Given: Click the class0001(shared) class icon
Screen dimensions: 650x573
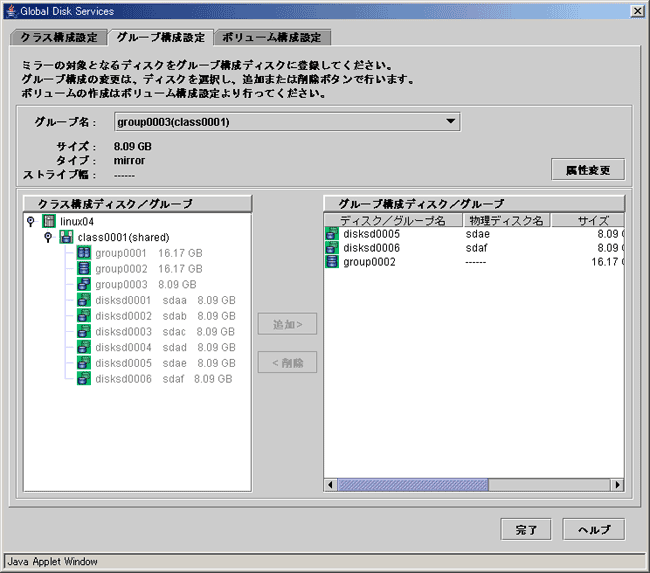Looking at the screenshot, I should tap(66, 237).
